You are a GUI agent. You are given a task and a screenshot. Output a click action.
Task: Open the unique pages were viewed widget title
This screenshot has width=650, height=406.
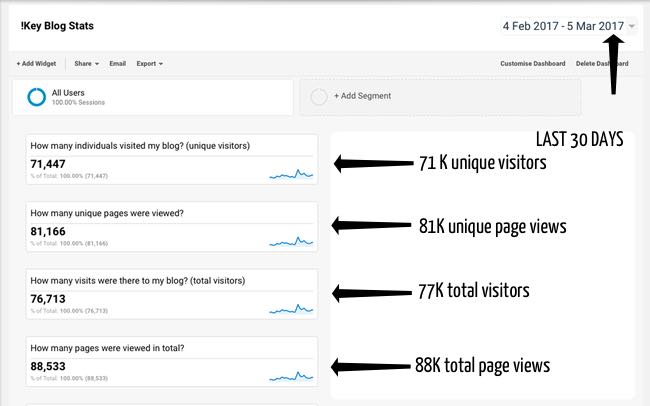(107, 213)
